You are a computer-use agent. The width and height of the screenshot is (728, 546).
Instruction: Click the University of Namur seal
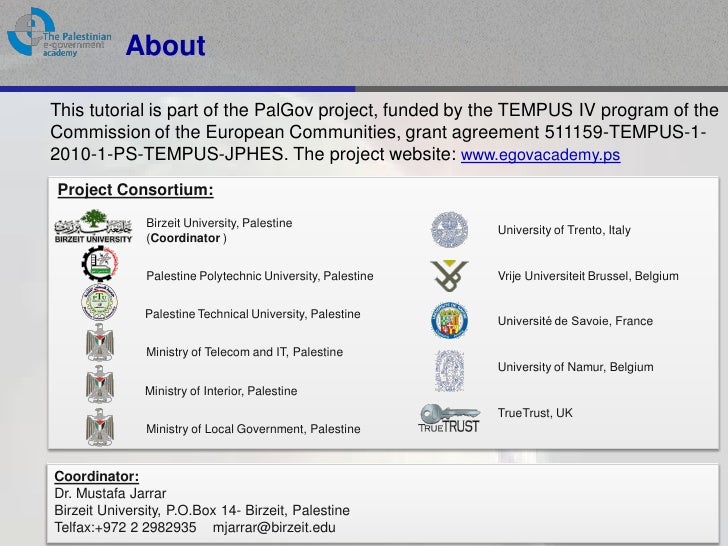click(449, 371)
